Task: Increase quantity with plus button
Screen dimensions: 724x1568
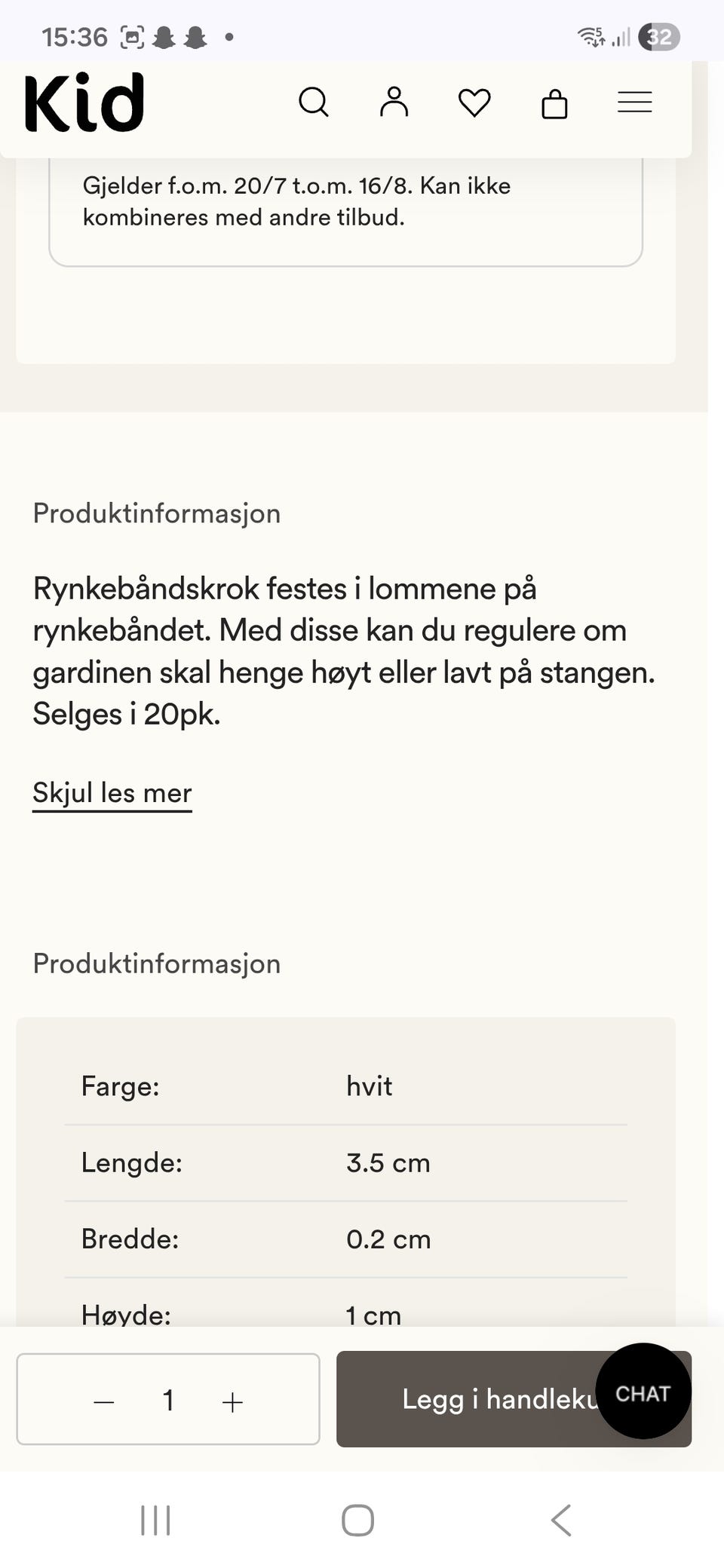Action: tap(232, 1401)
